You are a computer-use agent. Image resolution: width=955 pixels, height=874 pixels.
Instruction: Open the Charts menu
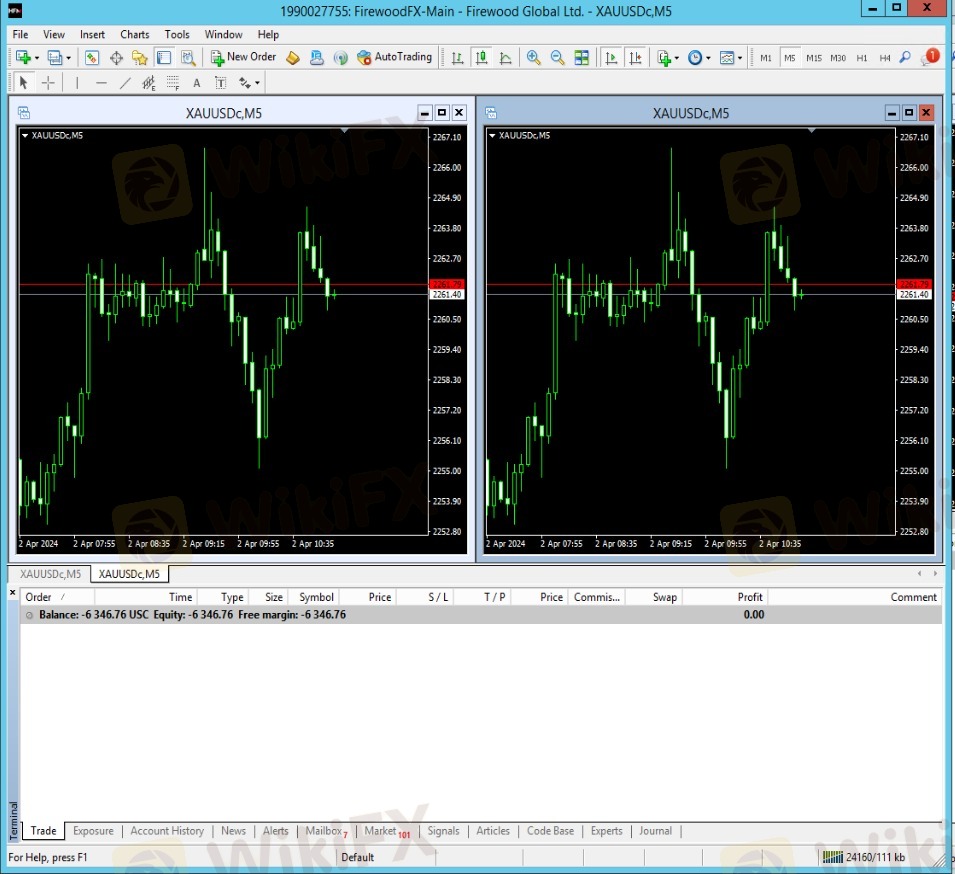[x=135, y=34]
